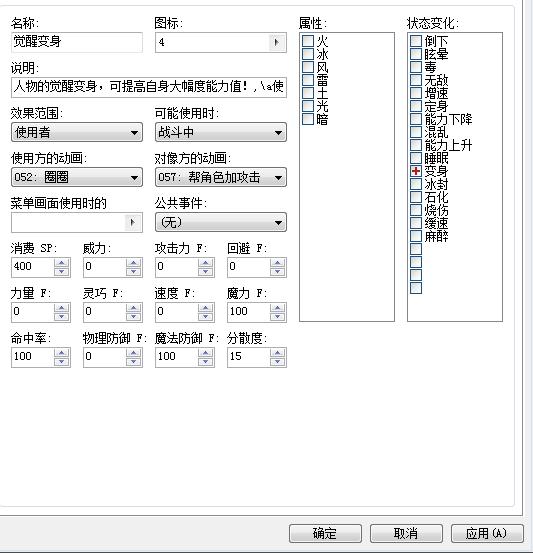
Task: Decrease 威力 value with down arrow
Action: (x=133, y=271)
